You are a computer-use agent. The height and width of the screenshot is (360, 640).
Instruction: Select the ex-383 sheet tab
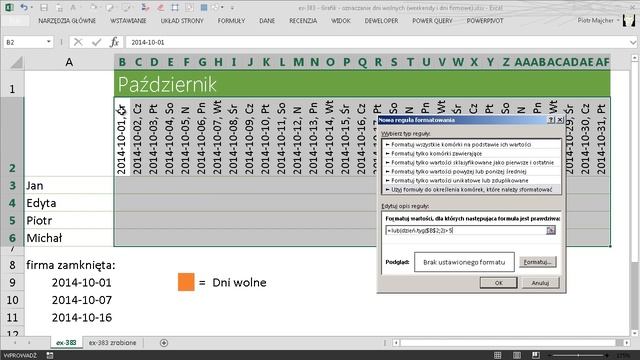coord(66,343)
